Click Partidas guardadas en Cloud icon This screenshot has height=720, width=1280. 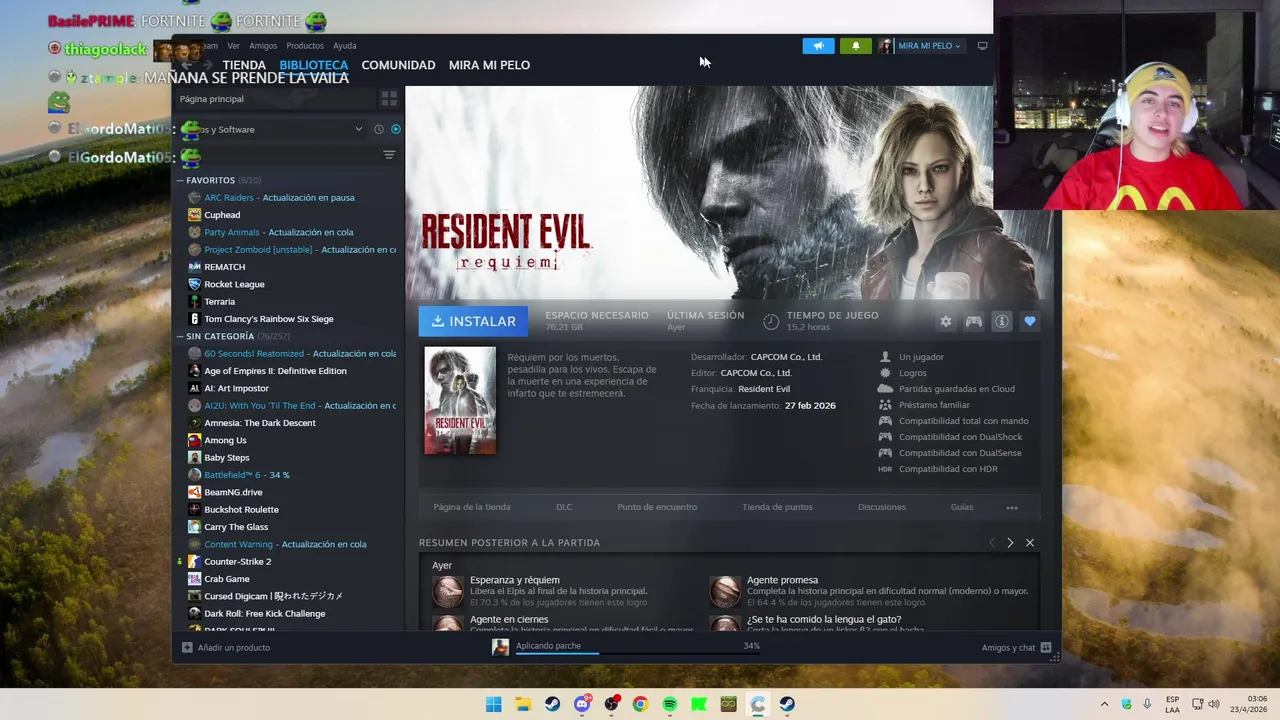(x=885, y=389)
